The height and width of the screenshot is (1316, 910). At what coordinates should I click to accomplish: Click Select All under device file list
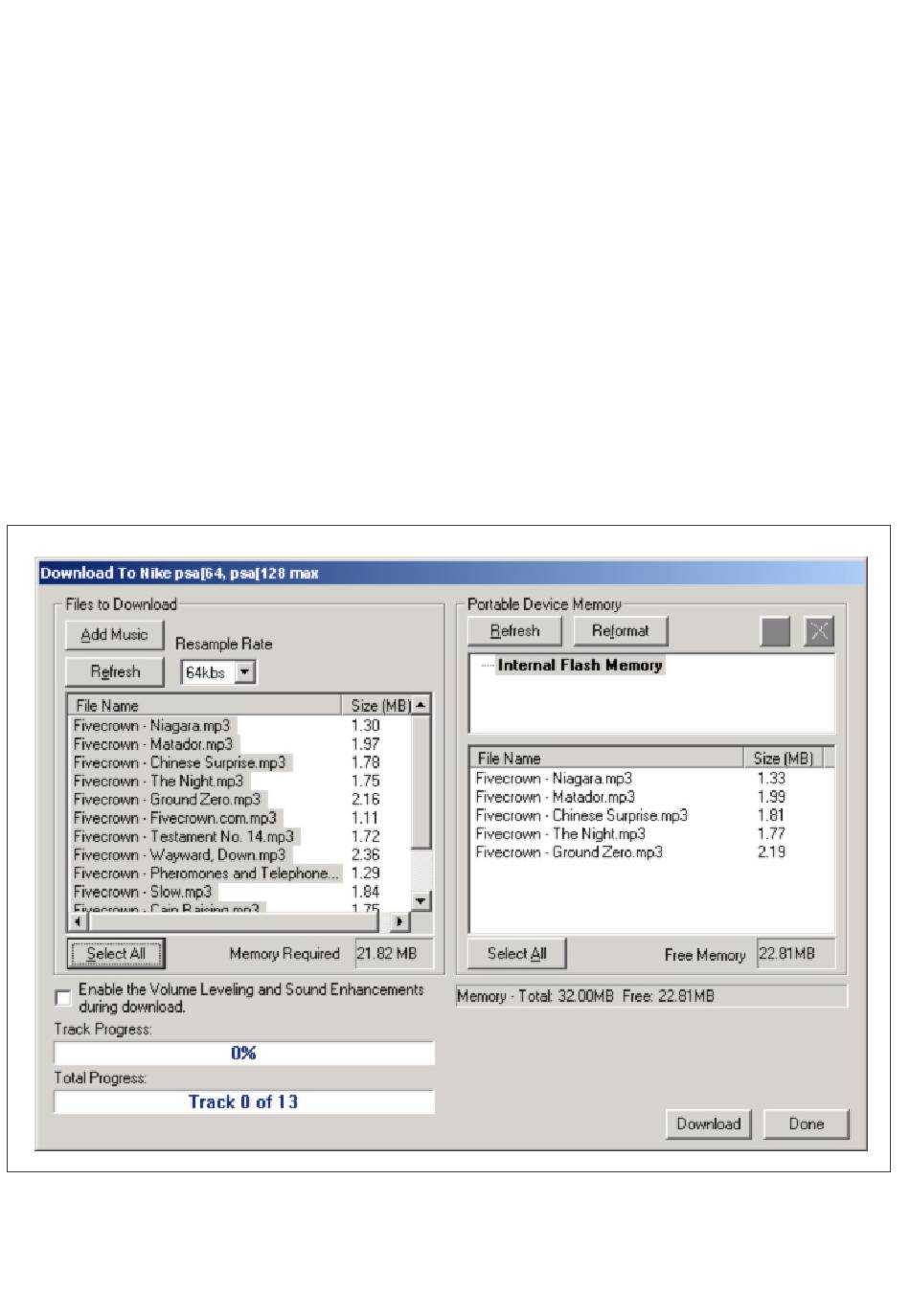[516, 953]
